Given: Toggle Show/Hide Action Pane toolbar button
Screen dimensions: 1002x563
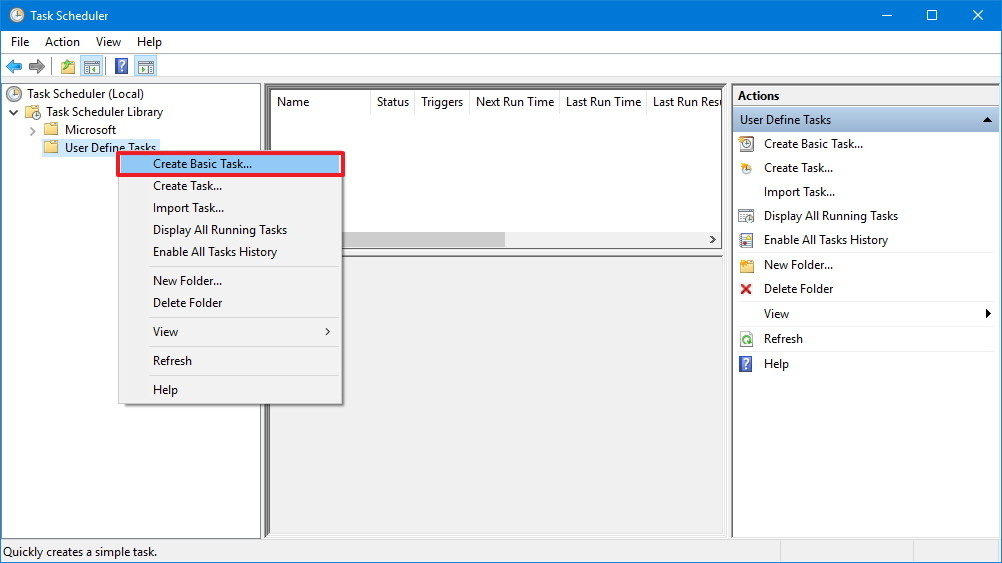Looking at the screenshot, I should (x=146, y=67).
